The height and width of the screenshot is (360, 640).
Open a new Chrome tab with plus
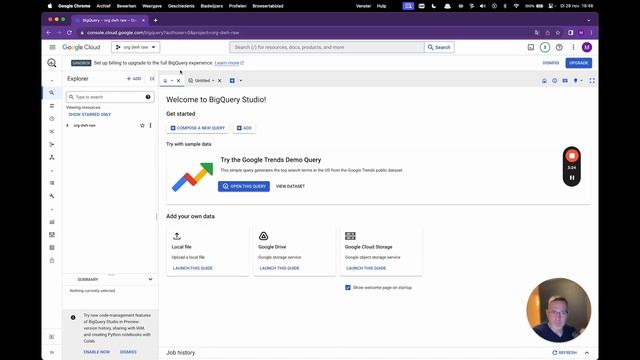point(156,20)
